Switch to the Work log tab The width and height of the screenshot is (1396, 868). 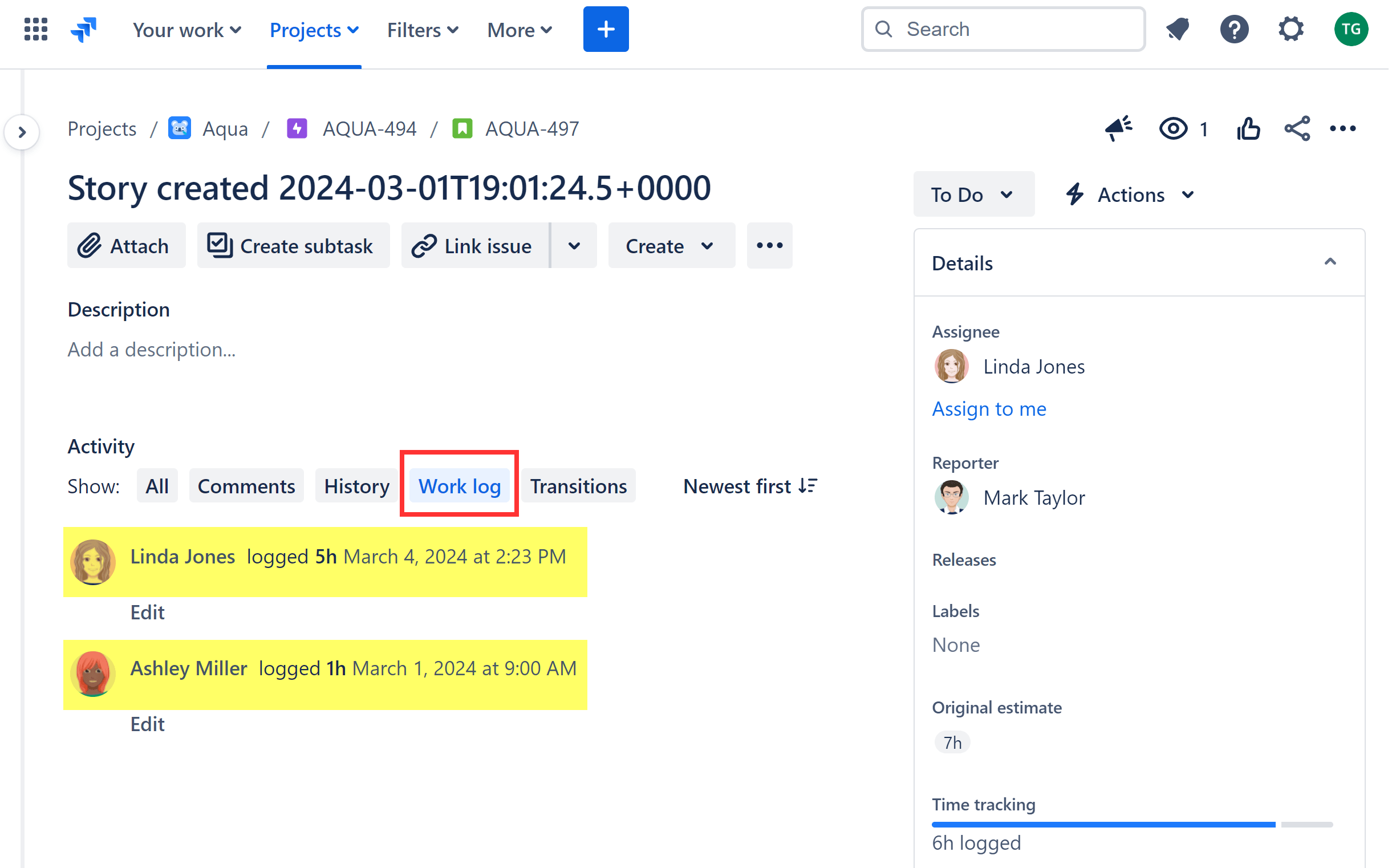pos(458,486)
